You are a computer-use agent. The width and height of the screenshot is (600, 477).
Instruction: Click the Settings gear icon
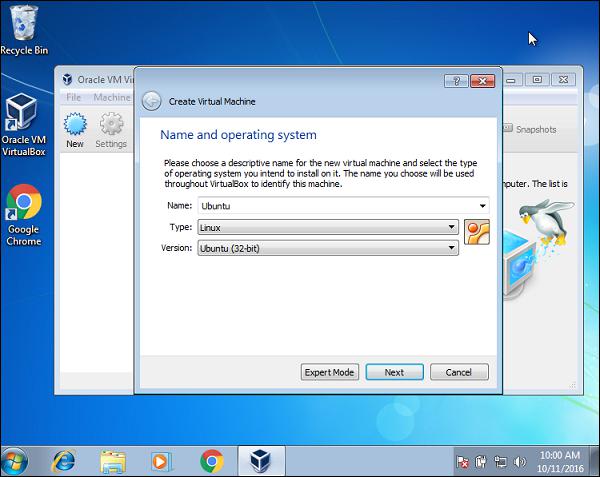(111, 126)
